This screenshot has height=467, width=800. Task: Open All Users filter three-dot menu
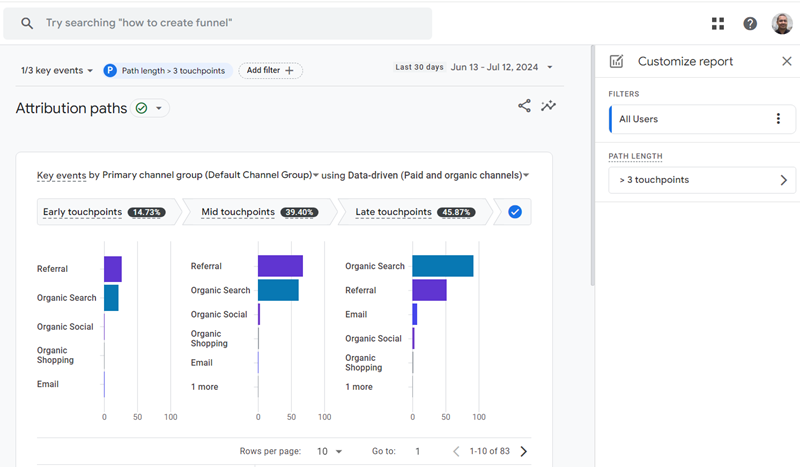[x=778, y=119]
